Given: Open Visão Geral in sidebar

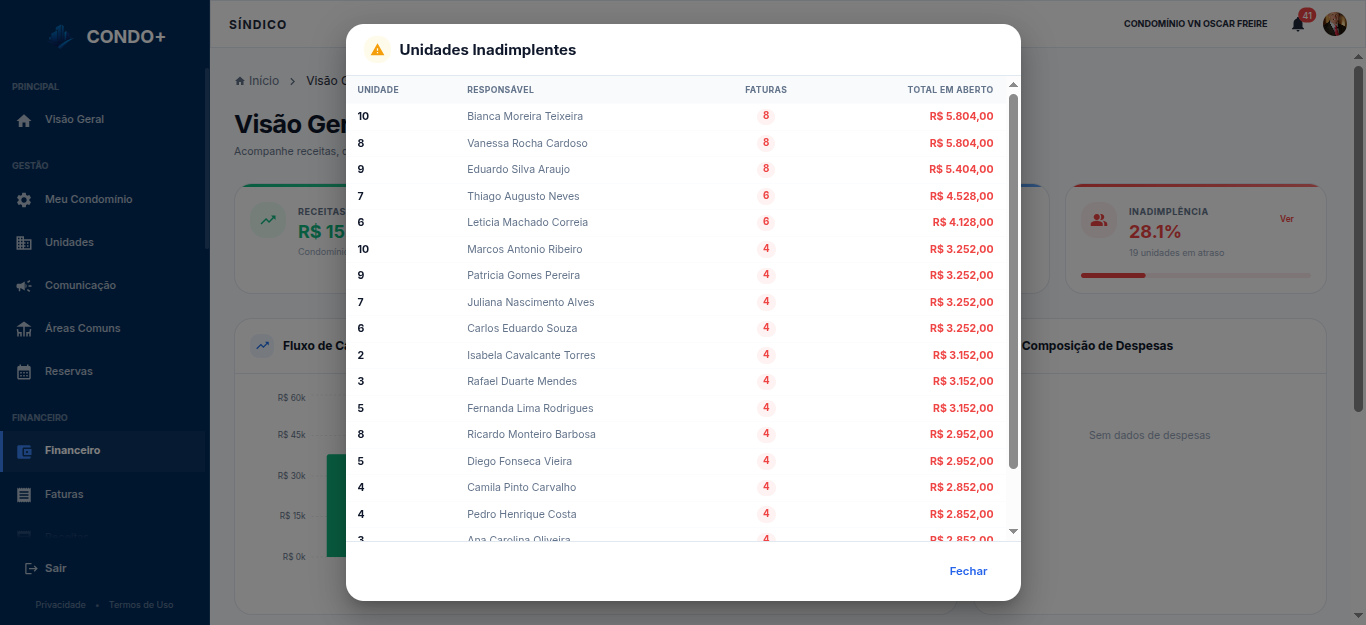Looking at the screenshot, I should pyautogui.click(x=102, y=120).
